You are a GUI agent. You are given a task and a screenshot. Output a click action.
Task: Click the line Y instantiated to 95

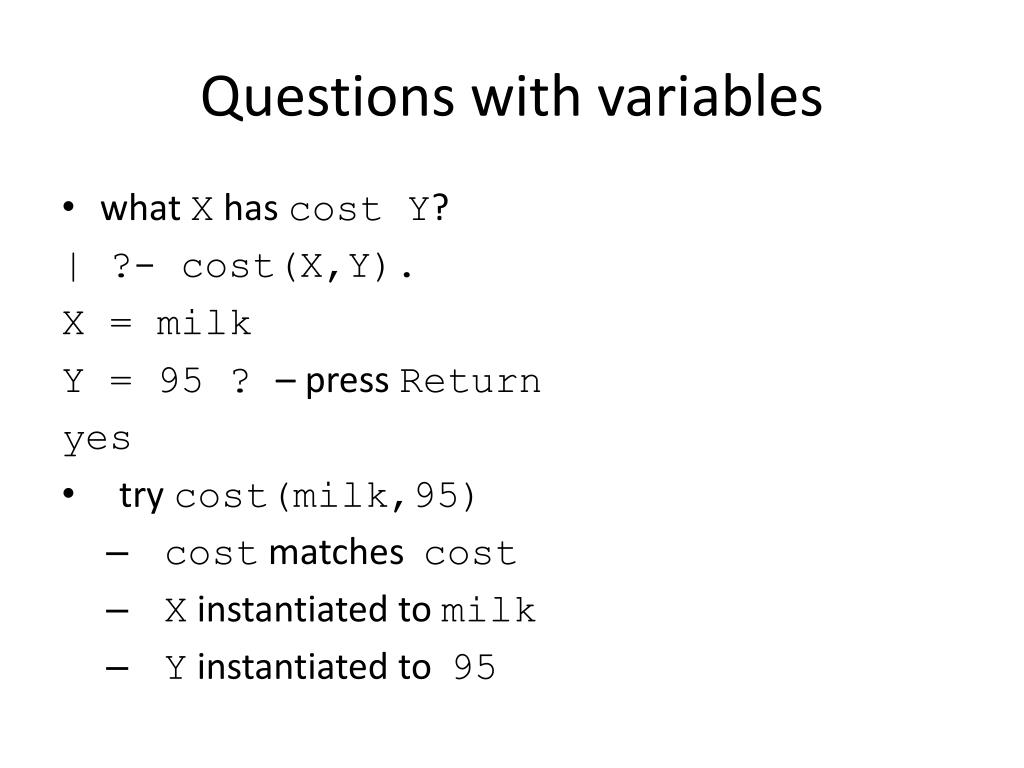330,667
